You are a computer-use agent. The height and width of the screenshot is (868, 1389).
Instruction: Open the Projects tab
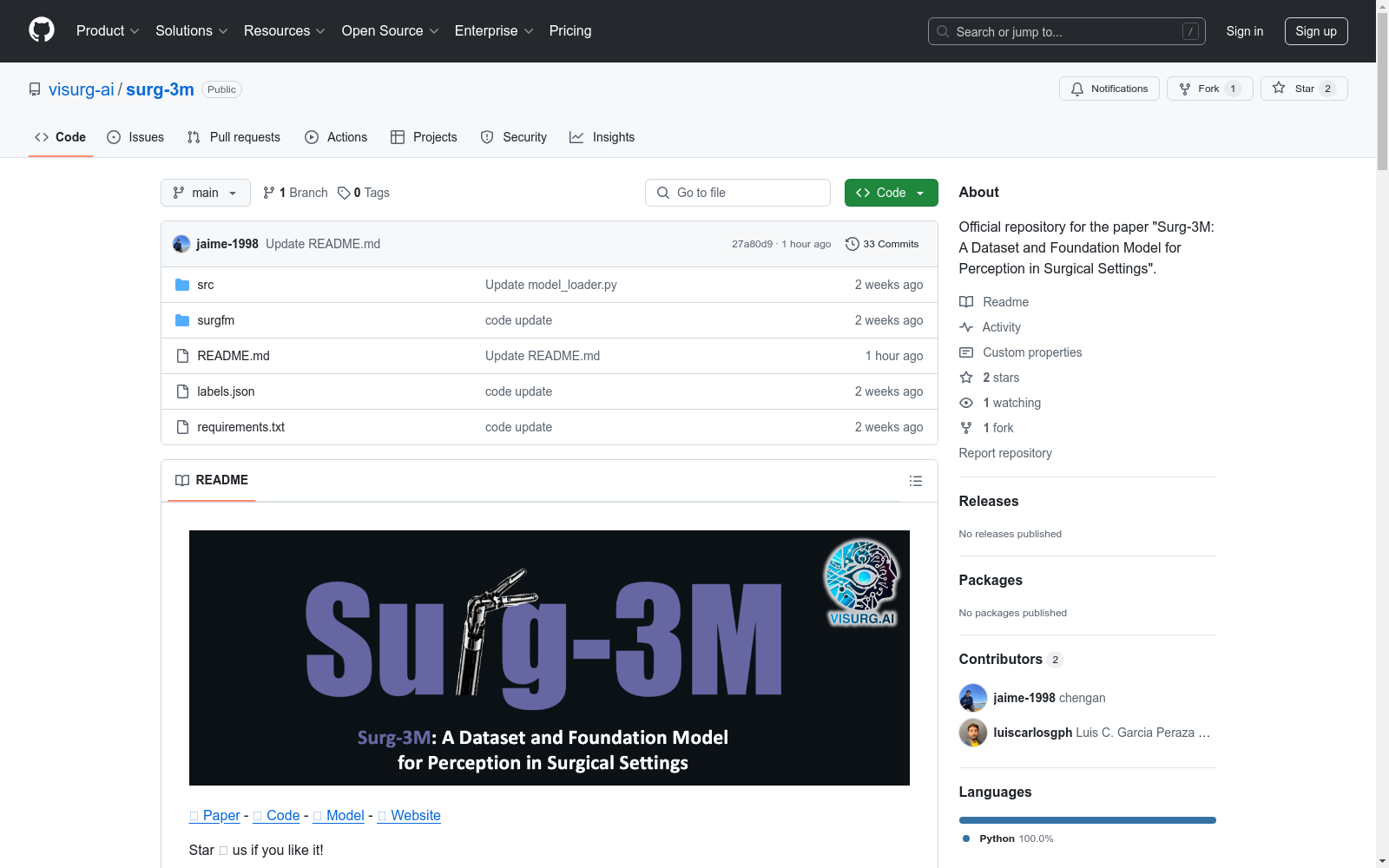click(x=424, y=137)
